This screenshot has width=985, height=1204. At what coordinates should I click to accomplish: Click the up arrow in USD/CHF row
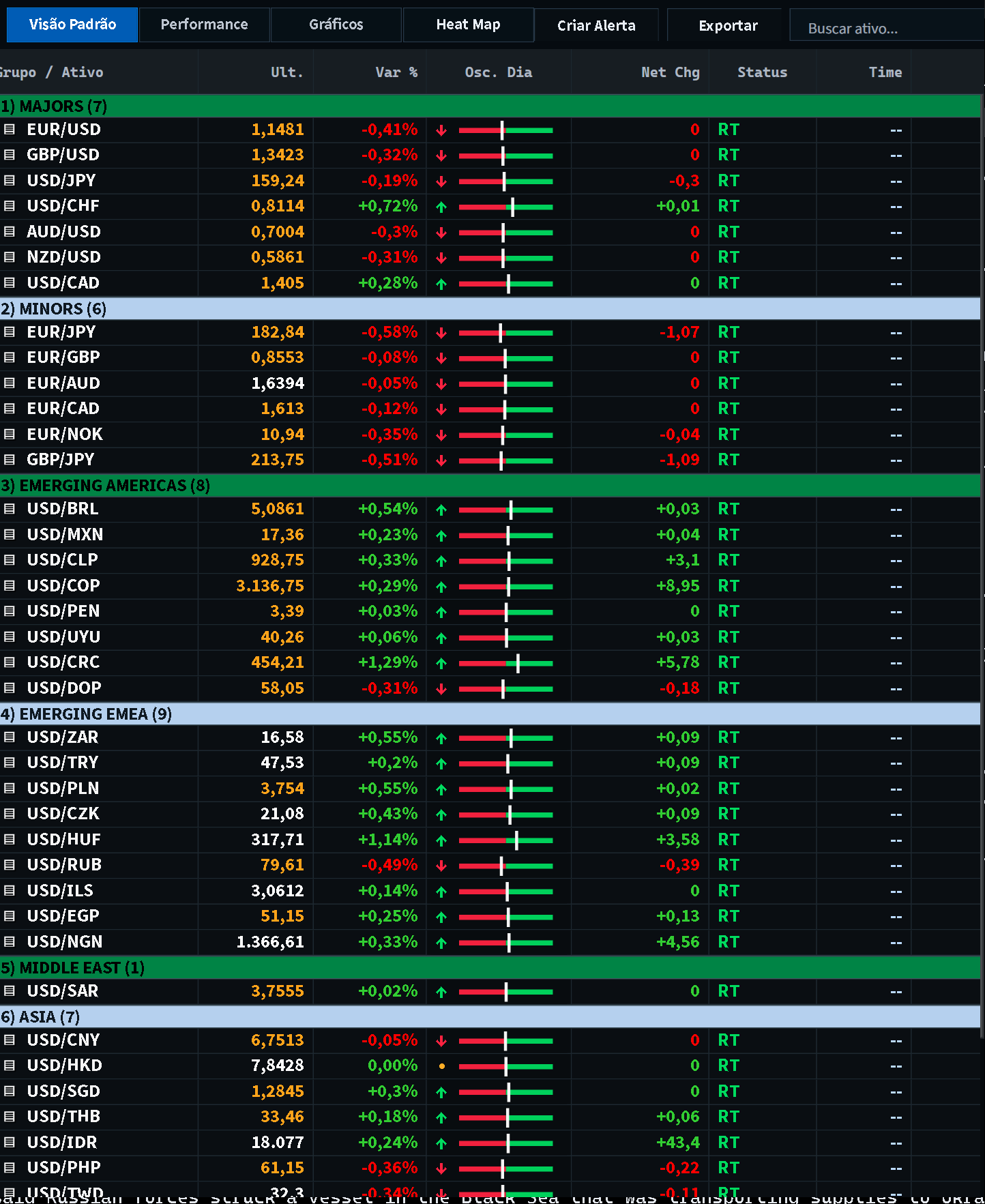click(x=441, y=207)
